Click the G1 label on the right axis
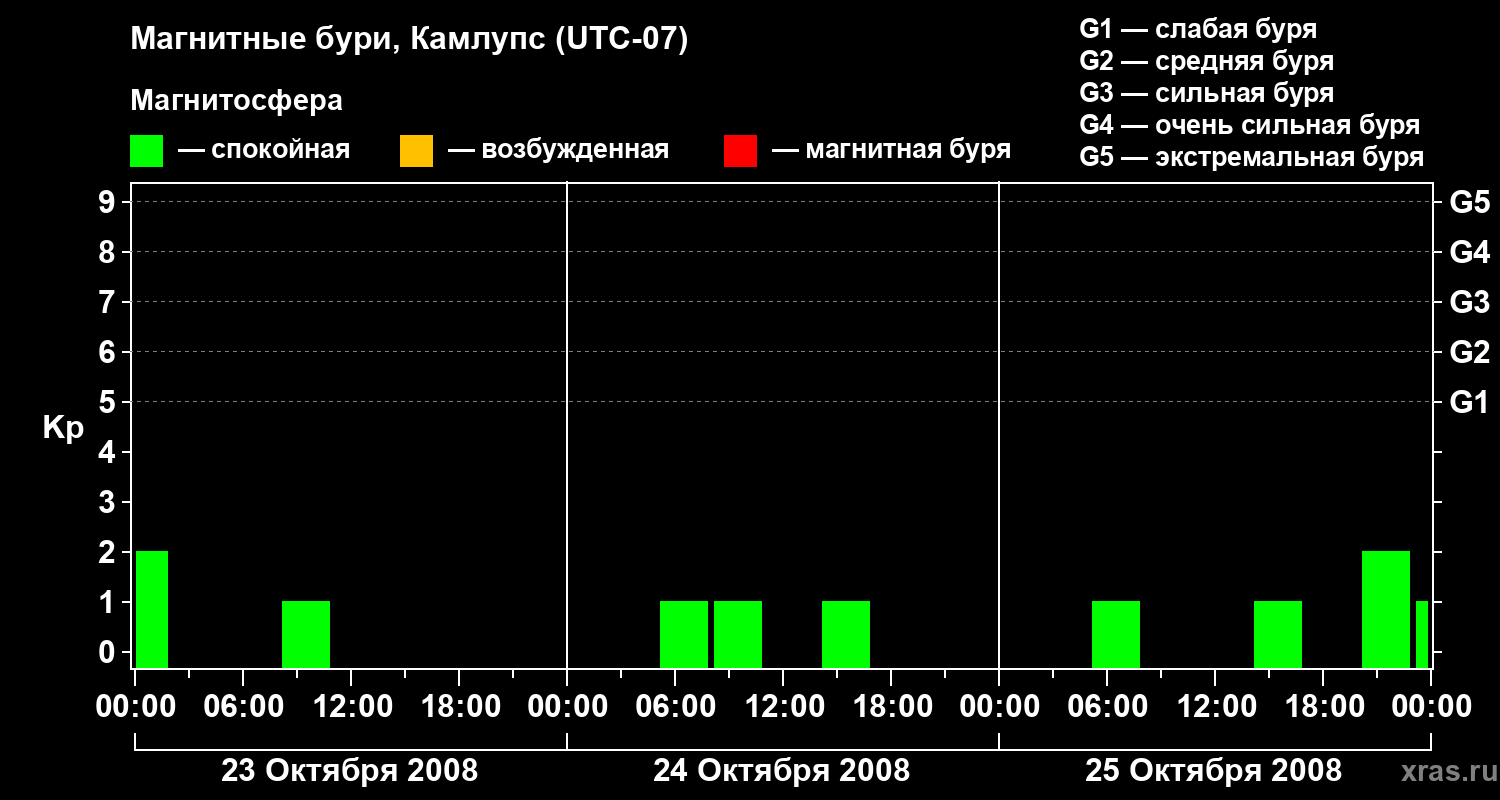Viewport: 1500px width, 800px height. tap(1470, 402)
